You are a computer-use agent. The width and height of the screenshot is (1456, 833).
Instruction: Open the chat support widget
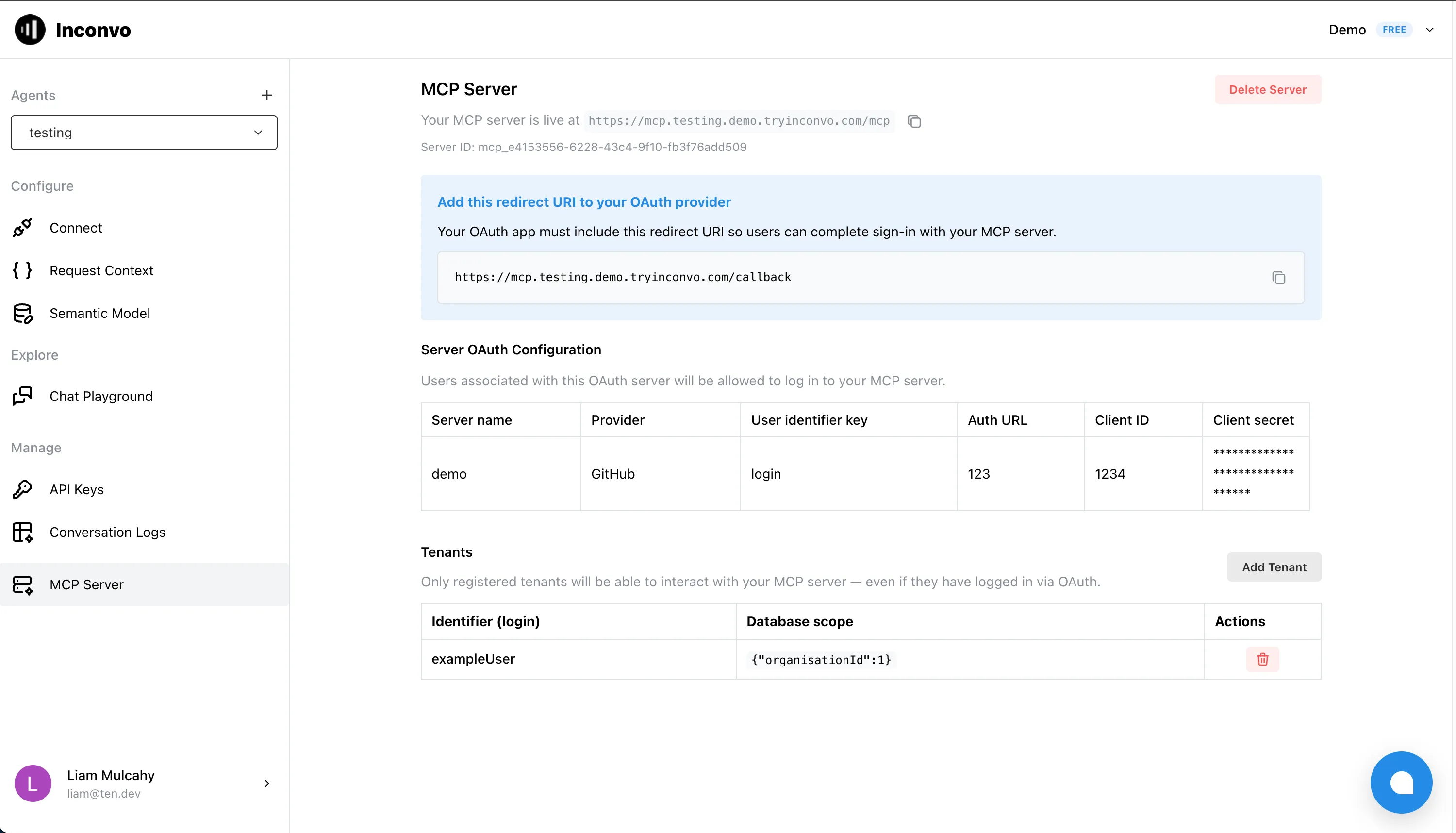(1401, 782)
